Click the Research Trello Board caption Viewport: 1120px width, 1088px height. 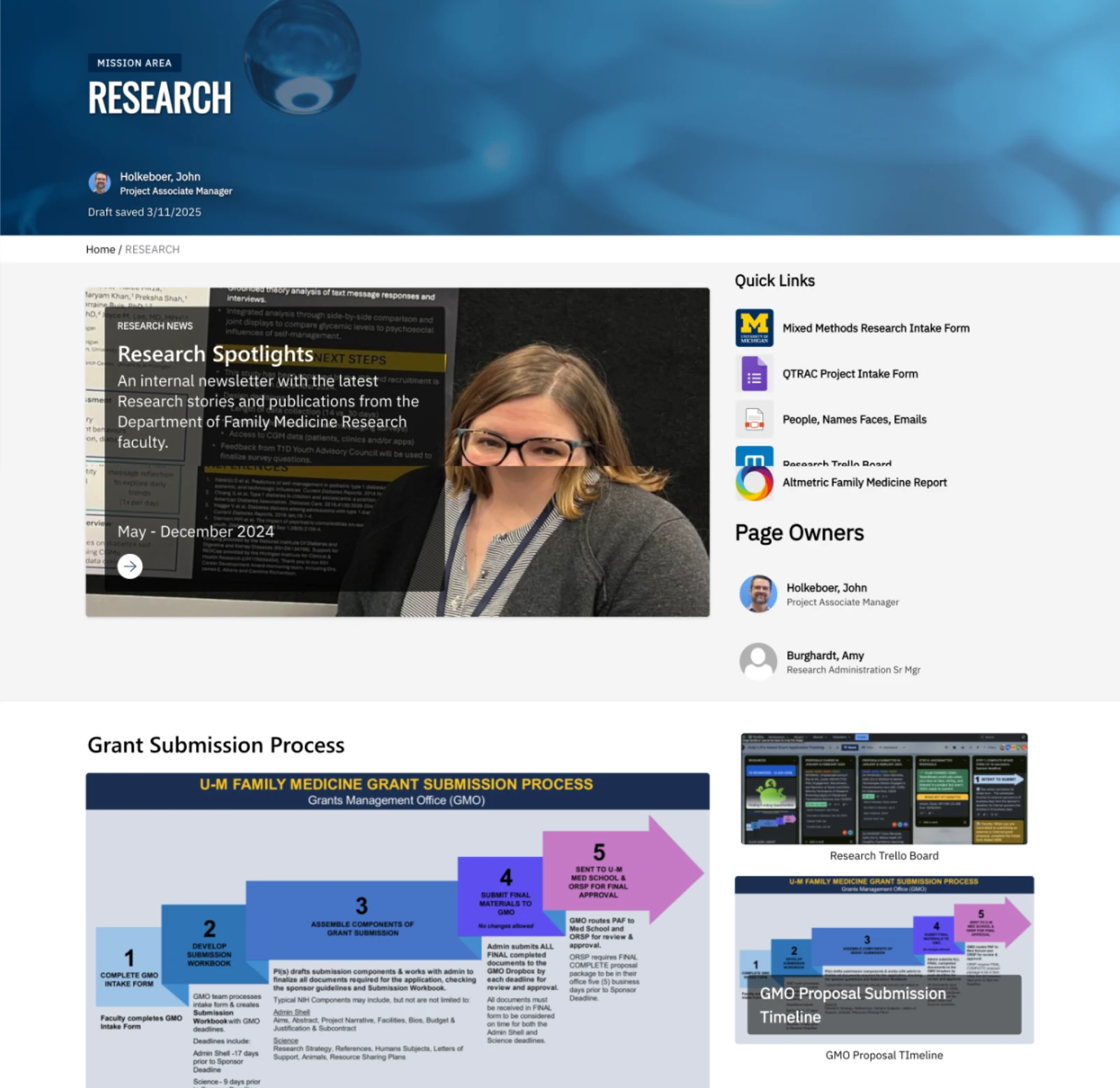883,856
